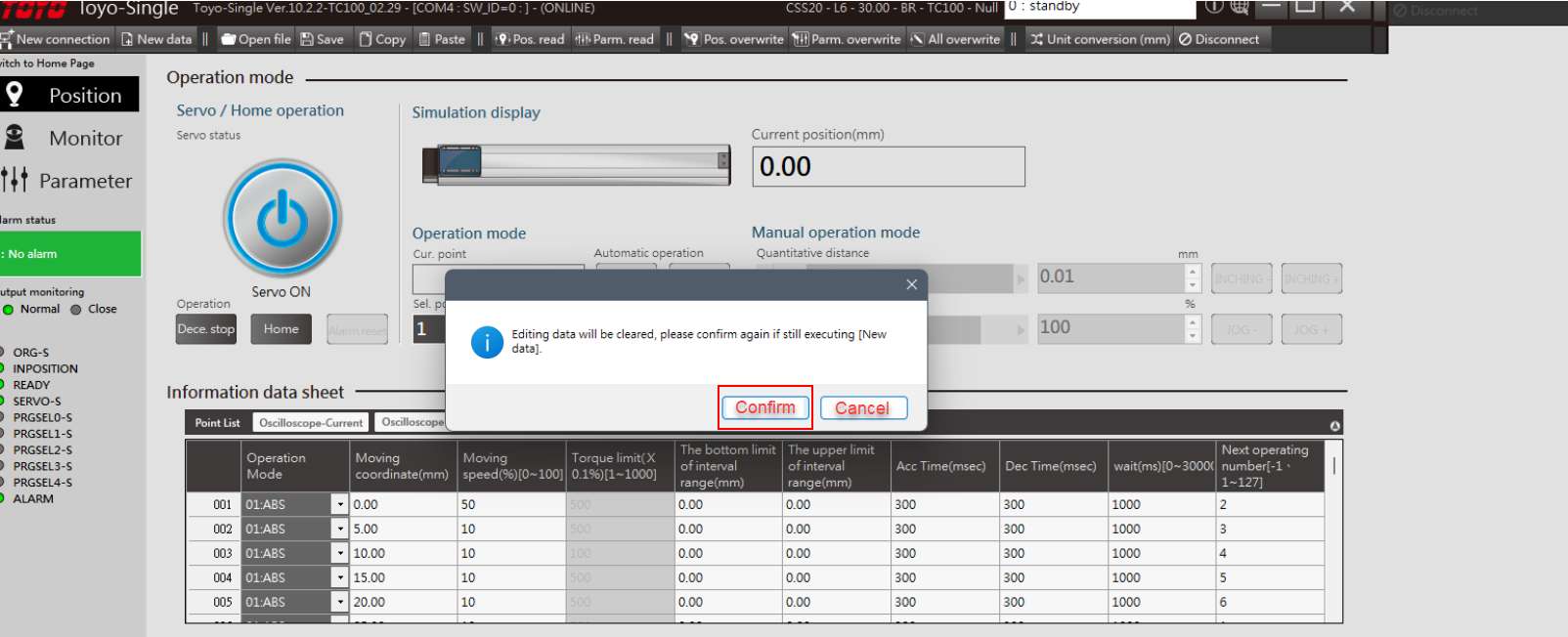Select row header 001 in table

214,504
